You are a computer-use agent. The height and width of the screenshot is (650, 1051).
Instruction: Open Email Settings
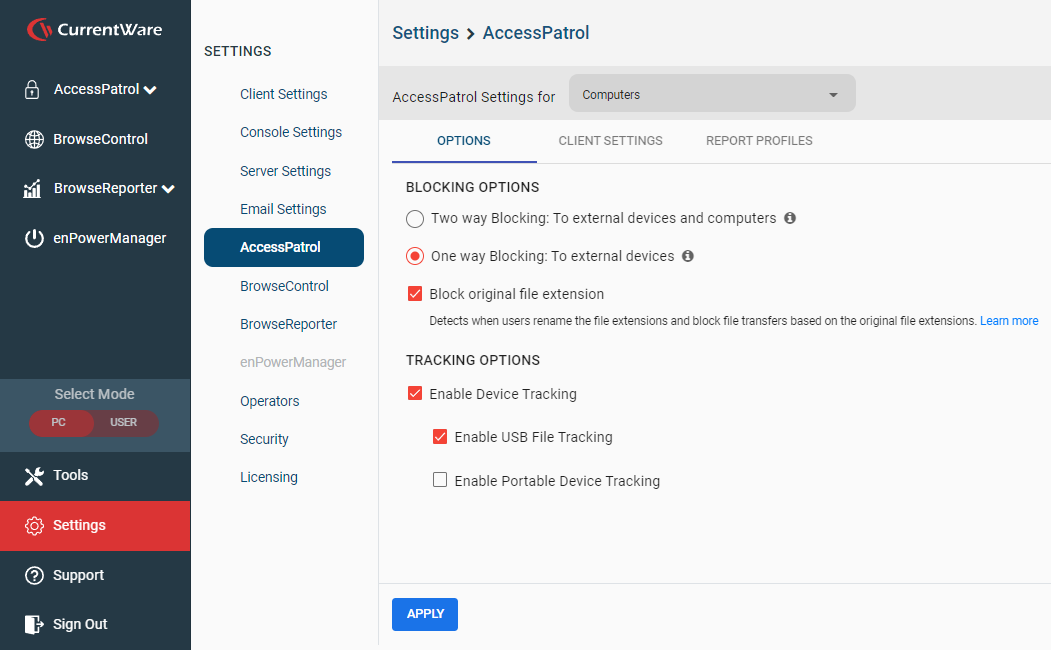coord(283,210)
